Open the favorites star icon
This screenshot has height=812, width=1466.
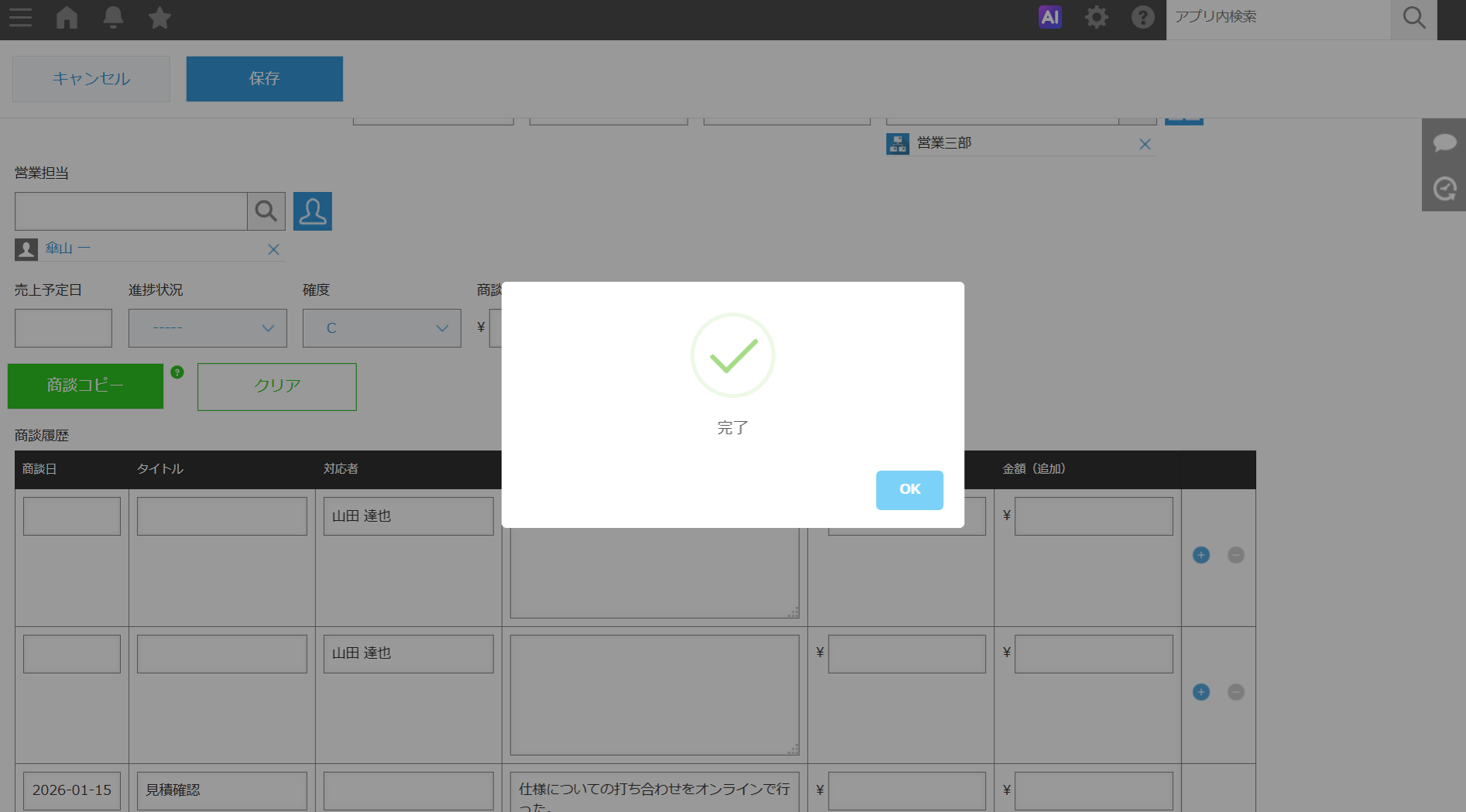pyautogui.click(x=160, y=17)
